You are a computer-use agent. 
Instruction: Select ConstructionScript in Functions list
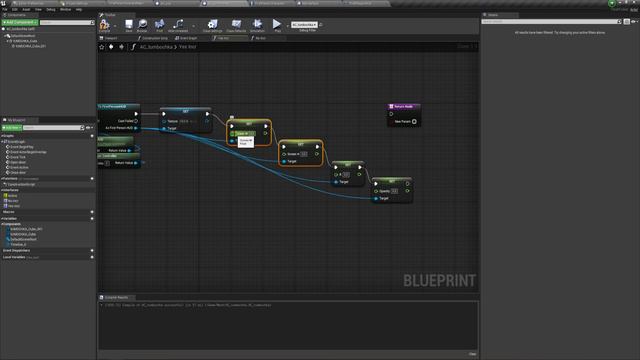point(22,184)
